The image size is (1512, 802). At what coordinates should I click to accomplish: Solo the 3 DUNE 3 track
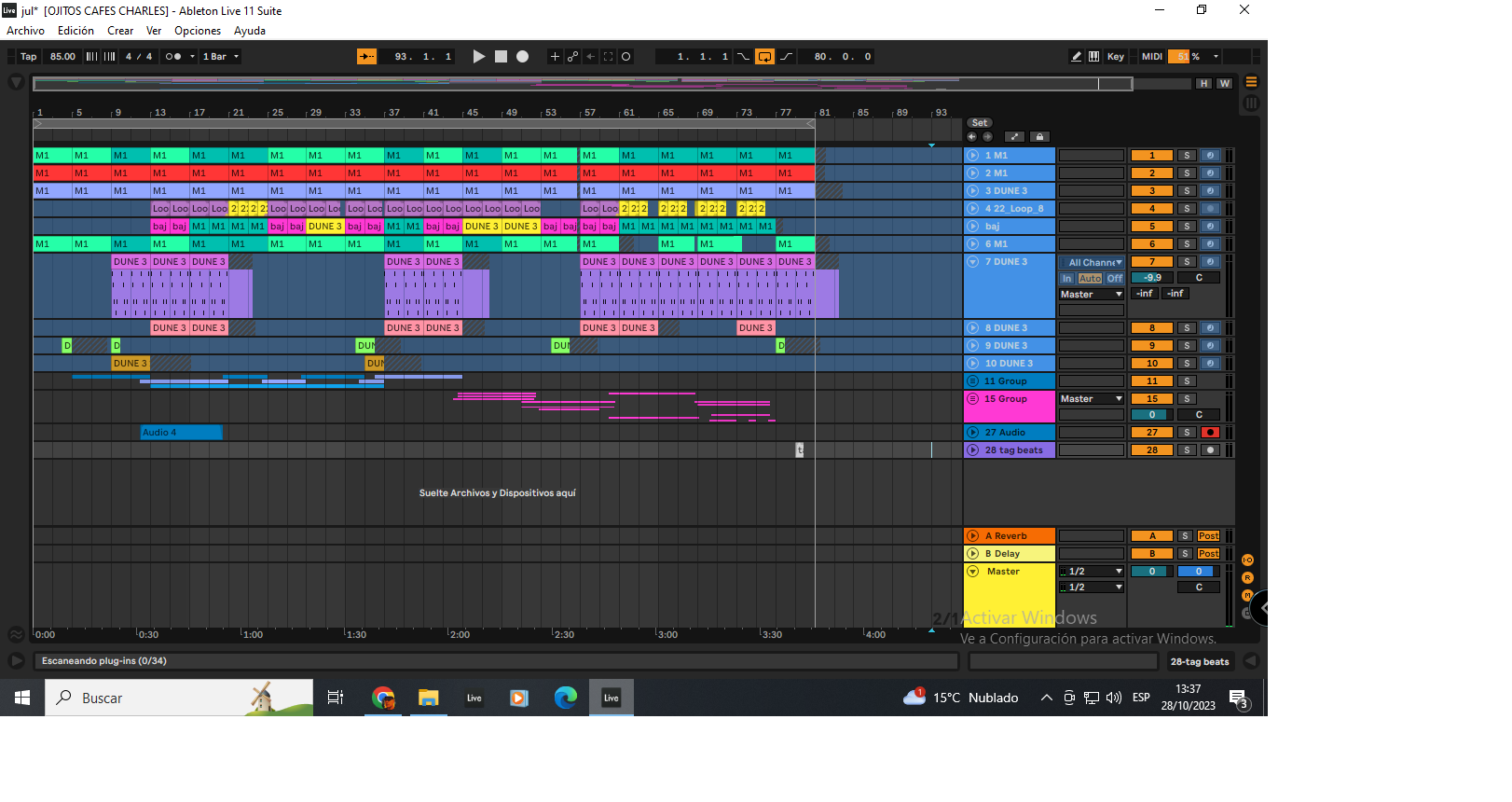(1187, 191)
